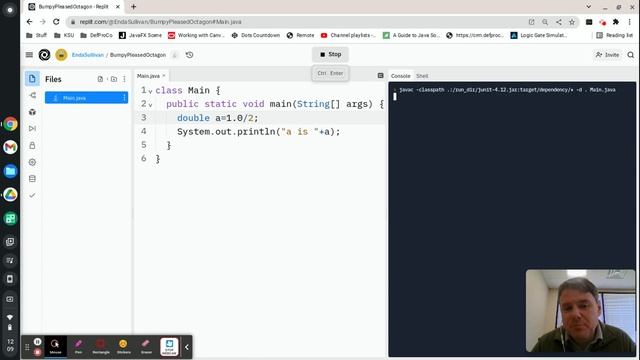Open the Files app in shelf
The image size is (640, 360).
(x=10, y=171)
